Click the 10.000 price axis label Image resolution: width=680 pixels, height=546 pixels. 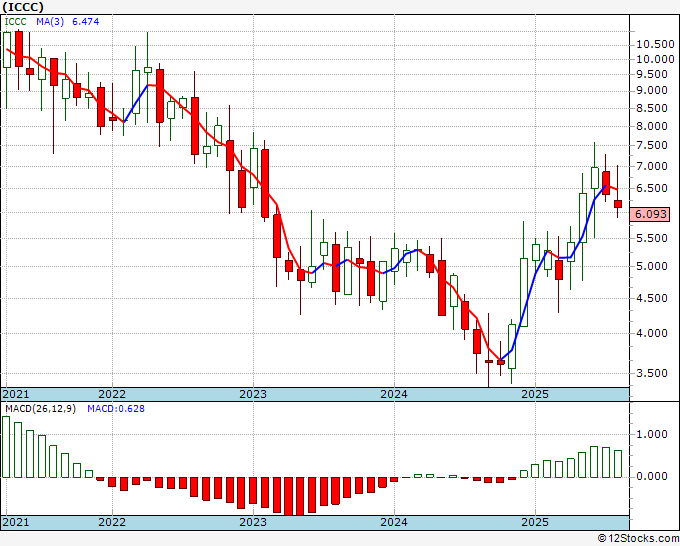(655, 59)
